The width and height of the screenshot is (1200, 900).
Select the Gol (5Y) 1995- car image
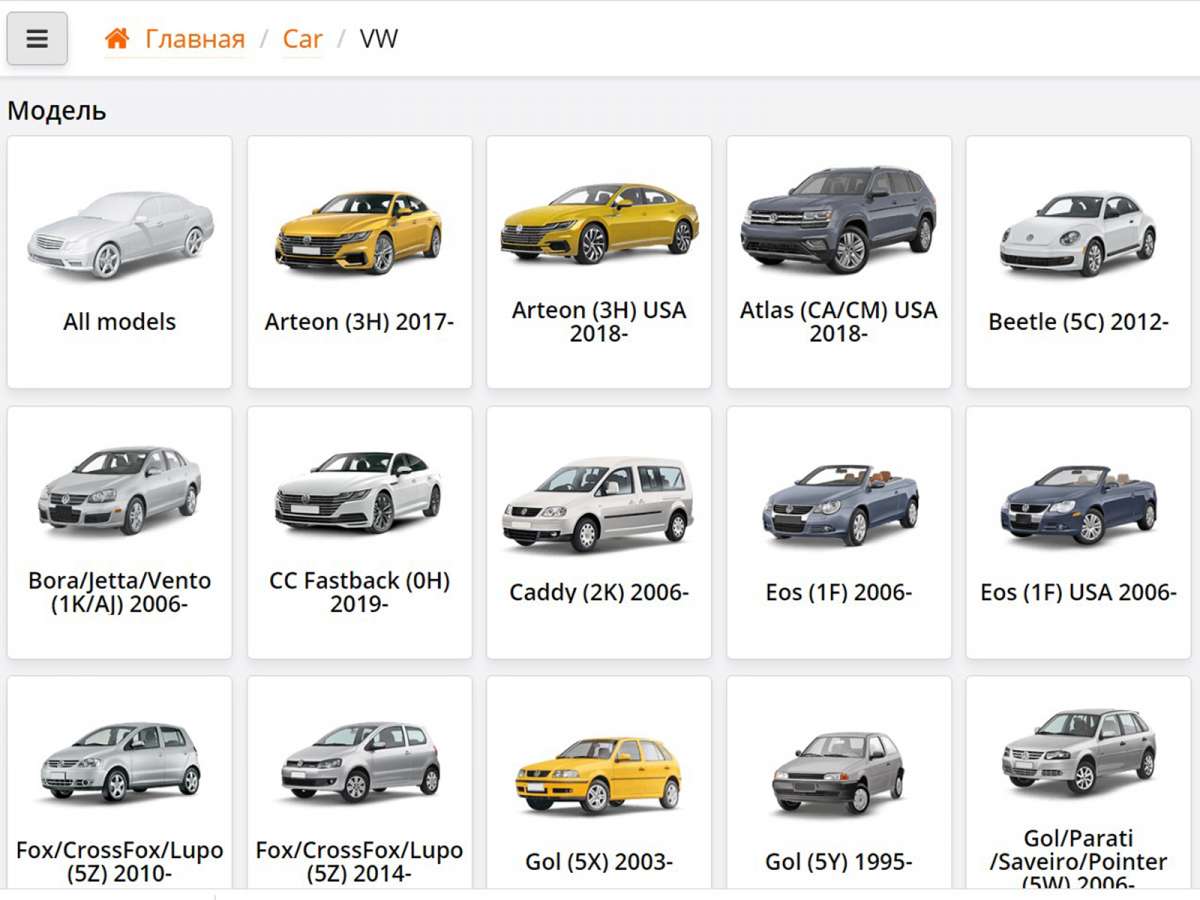[838, 772]
